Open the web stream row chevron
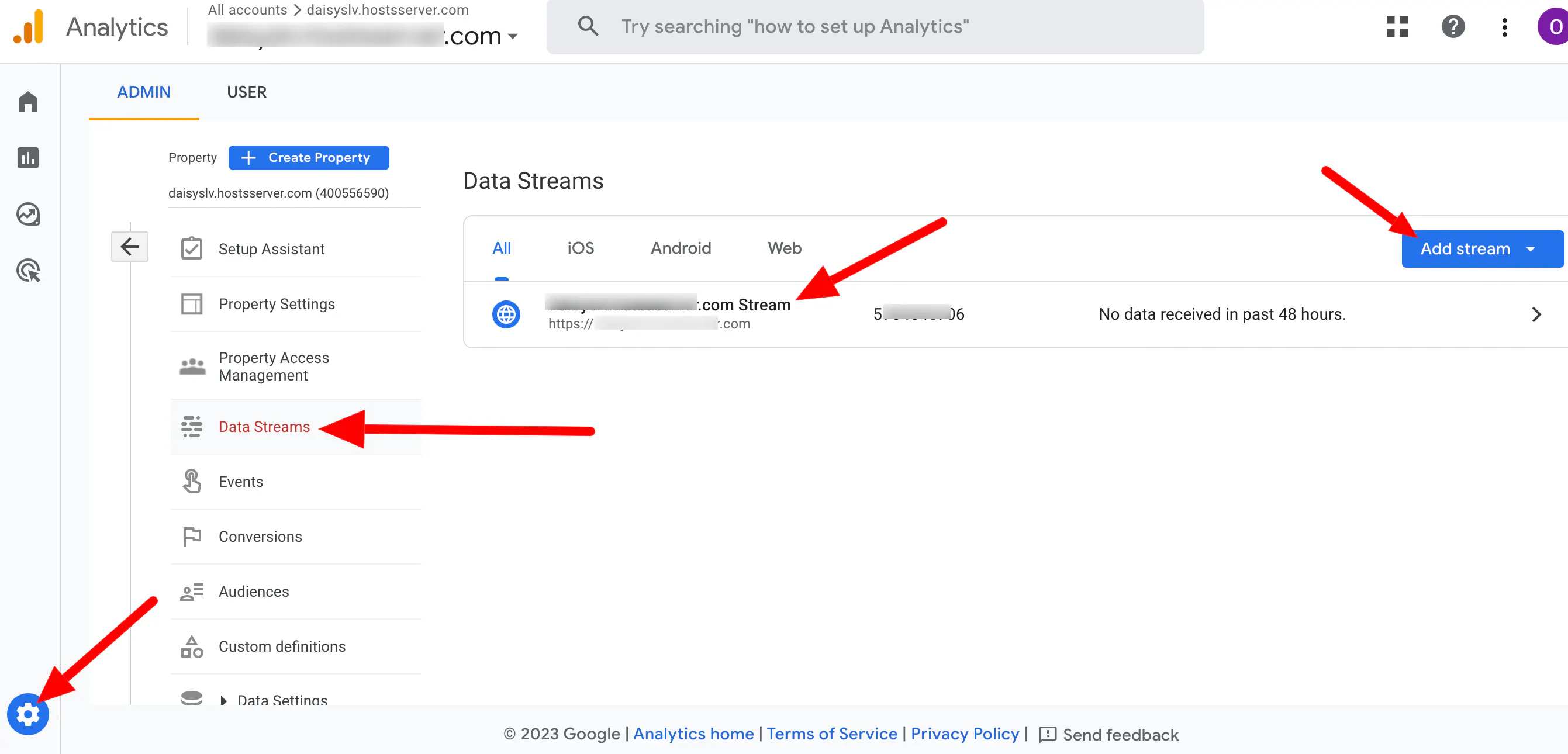Screen dimensions: 1568x754 tap(1536, 314)
